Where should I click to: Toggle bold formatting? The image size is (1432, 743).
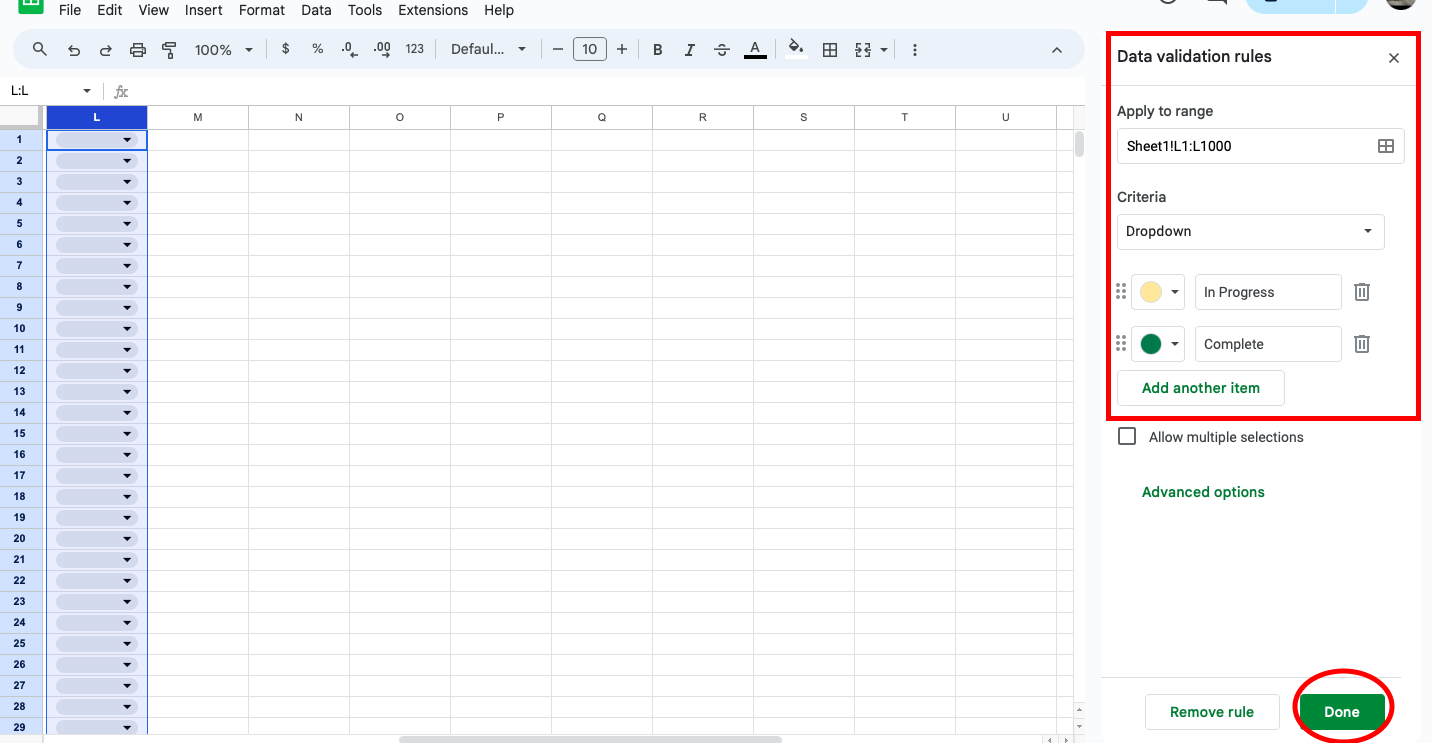(657, 49)
